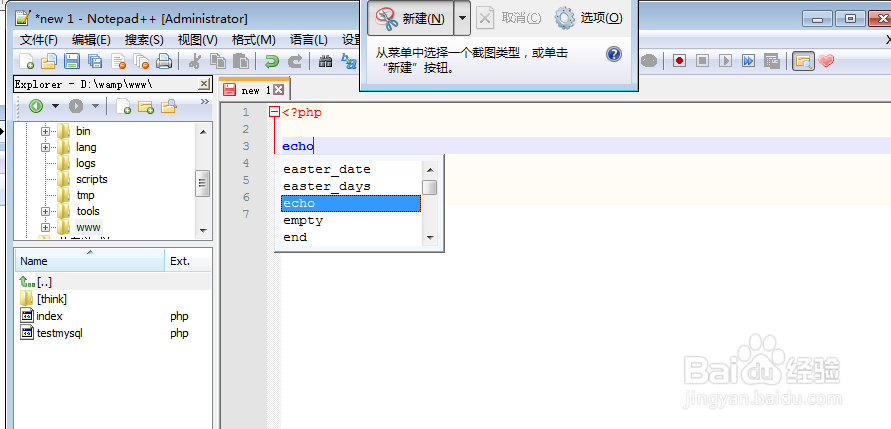Click the Stop recording macro icon
The width and height of the screenshot is (891, 429).
click(x=702, y=60)
